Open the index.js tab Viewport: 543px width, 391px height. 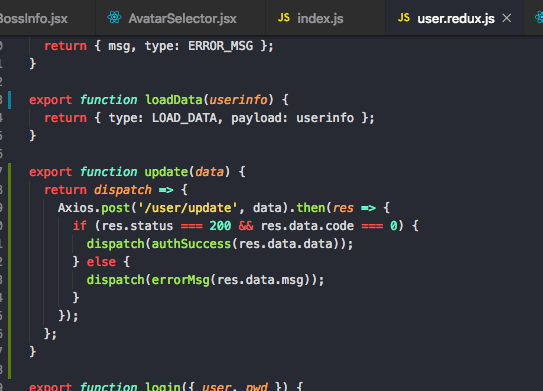[325, 18]
